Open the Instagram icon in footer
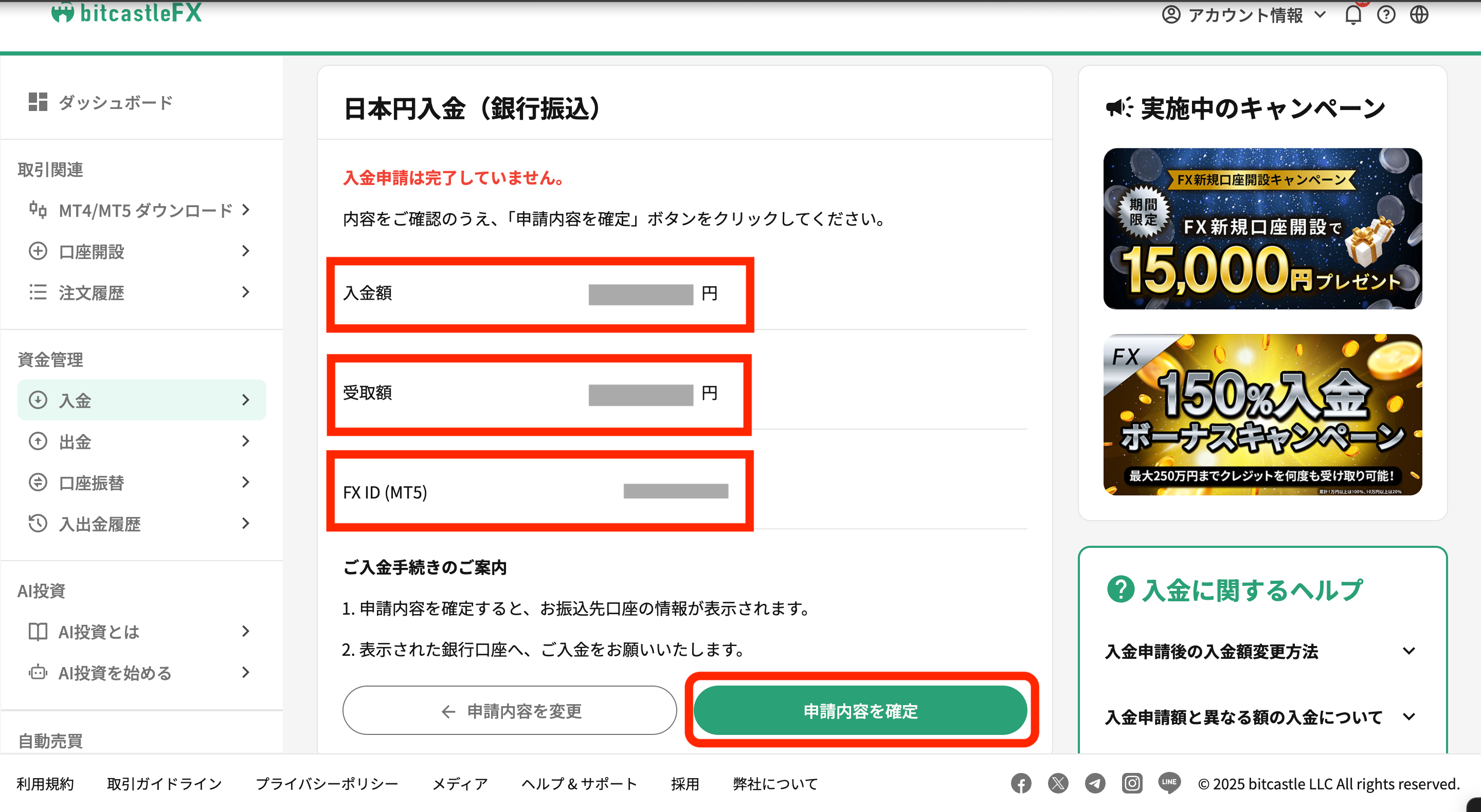The height and width of the screenshot is (812, 1481). (x=1132, y=783)
